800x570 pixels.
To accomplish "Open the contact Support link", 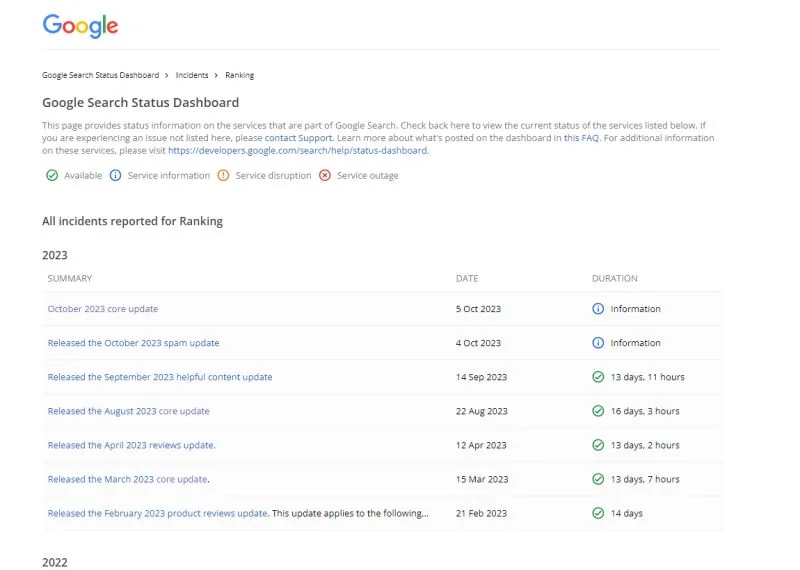I will pyautogui.click(x=298, y=138).
